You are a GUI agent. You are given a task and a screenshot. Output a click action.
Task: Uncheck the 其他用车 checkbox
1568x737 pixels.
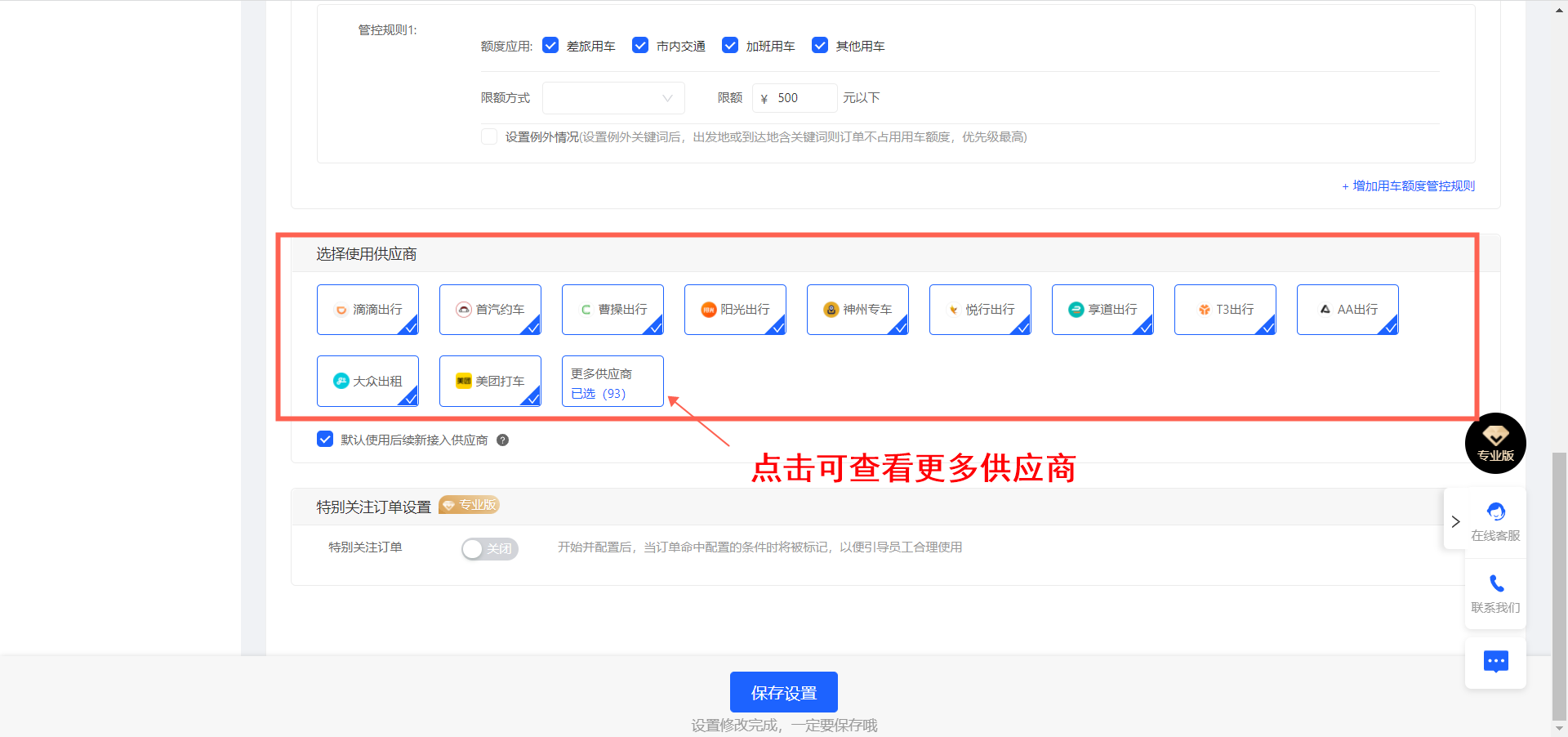point(820,45)
